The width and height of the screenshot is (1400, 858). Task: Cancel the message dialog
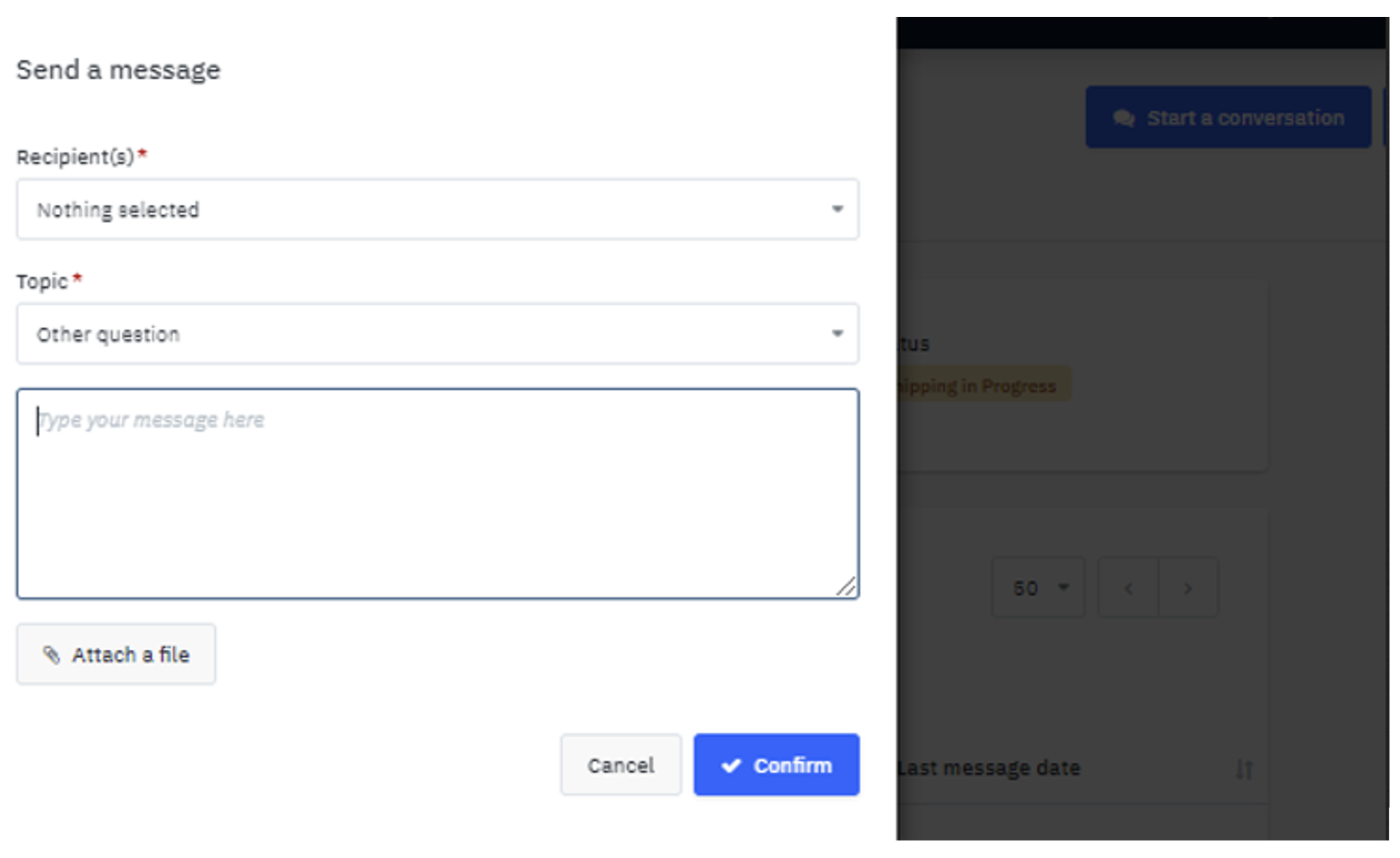coord(621,765)
